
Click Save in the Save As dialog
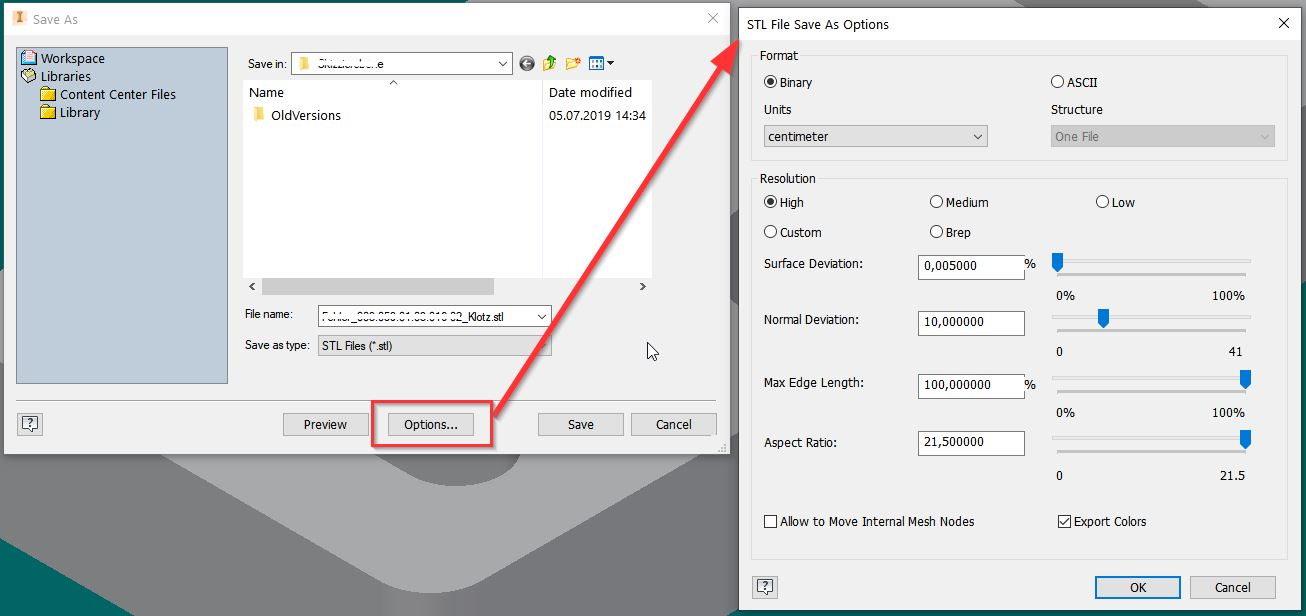coord(581,424)
